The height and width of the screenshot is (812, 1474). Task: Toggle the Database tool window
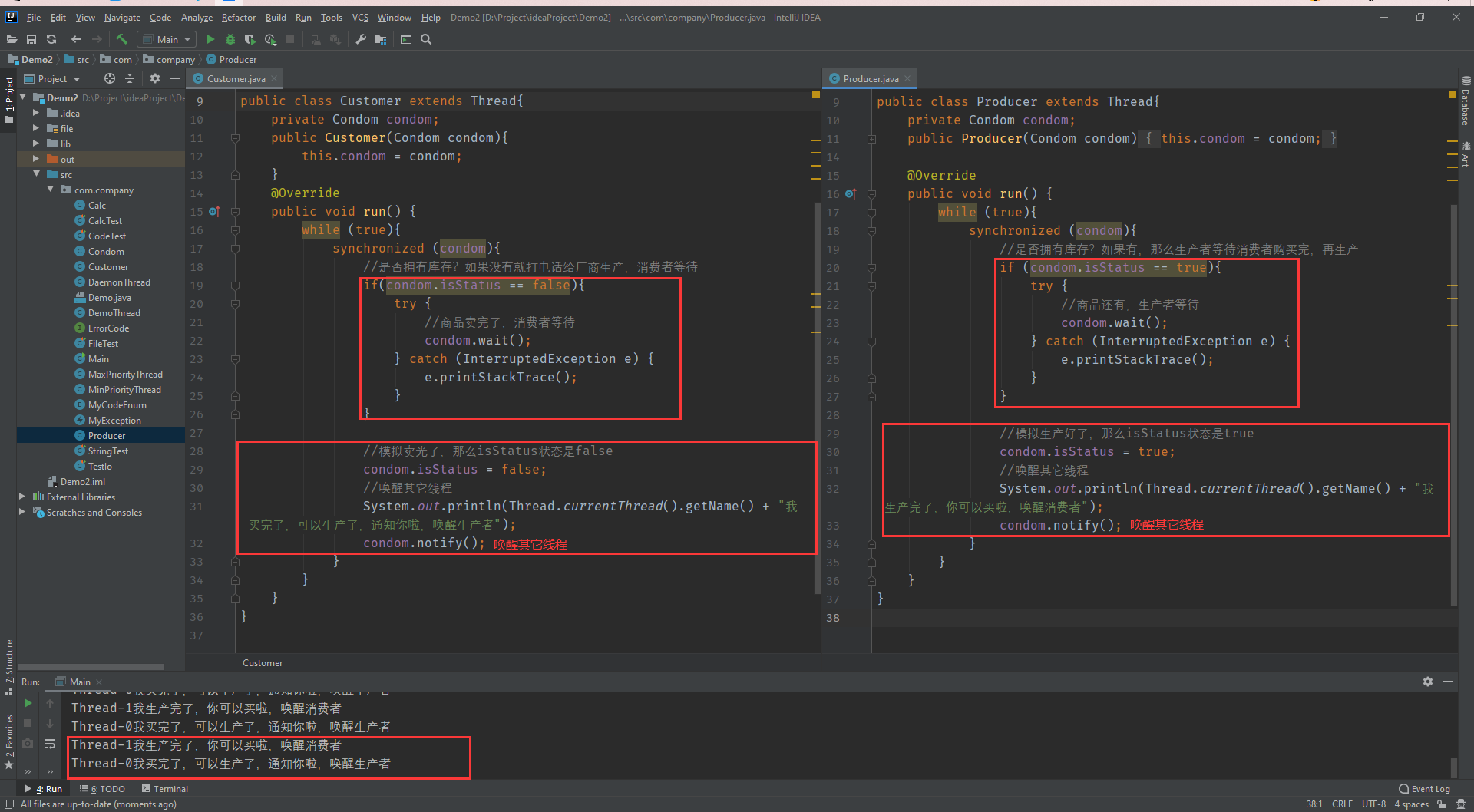1466,100
